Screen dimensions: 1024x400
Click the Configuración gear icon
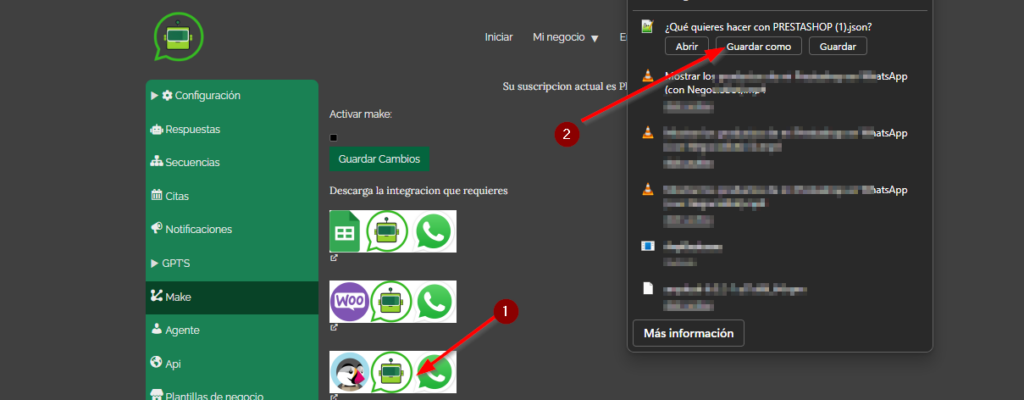167,95
